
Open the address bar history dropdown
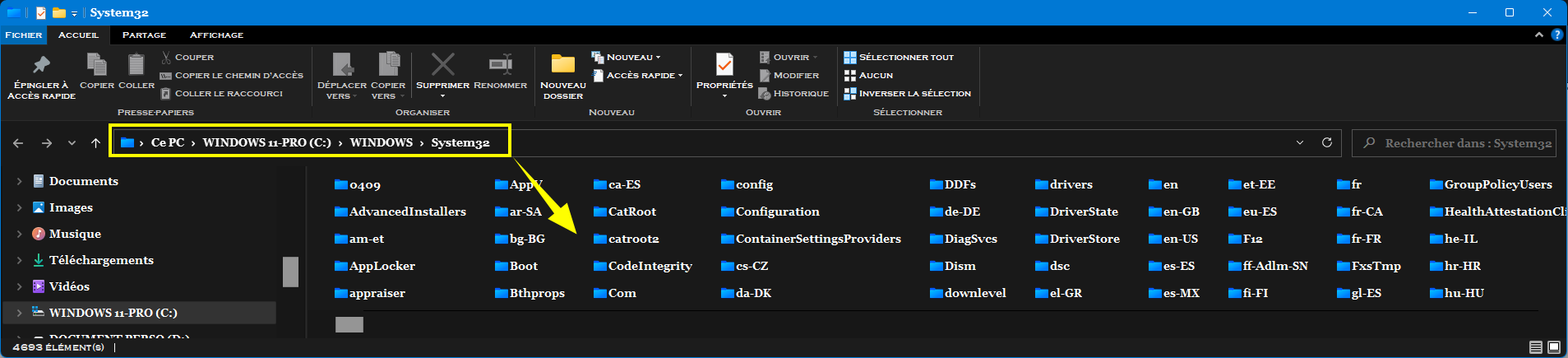tap(1299, 142)
